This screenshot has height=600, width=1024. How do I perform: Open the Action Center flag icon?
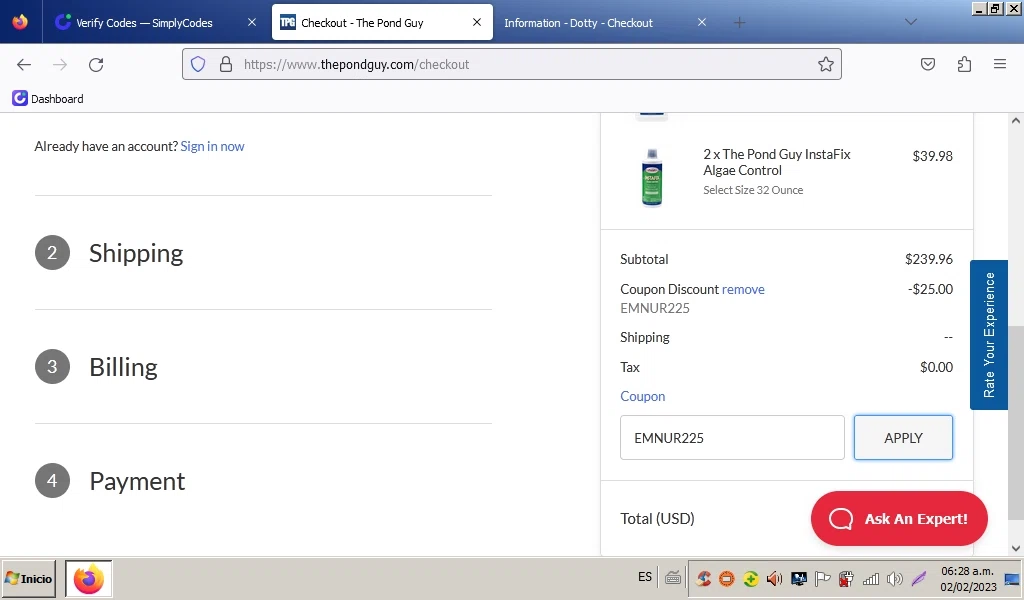(823, 578)
